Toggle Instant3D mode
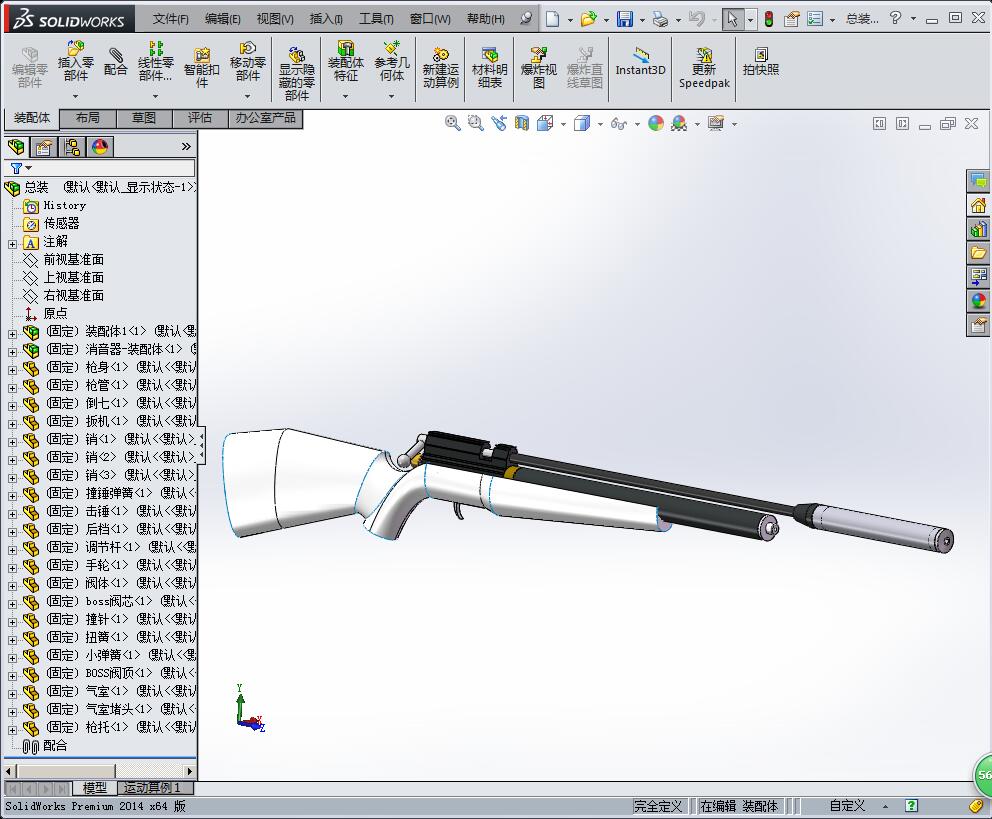 [x=640, y=61]
